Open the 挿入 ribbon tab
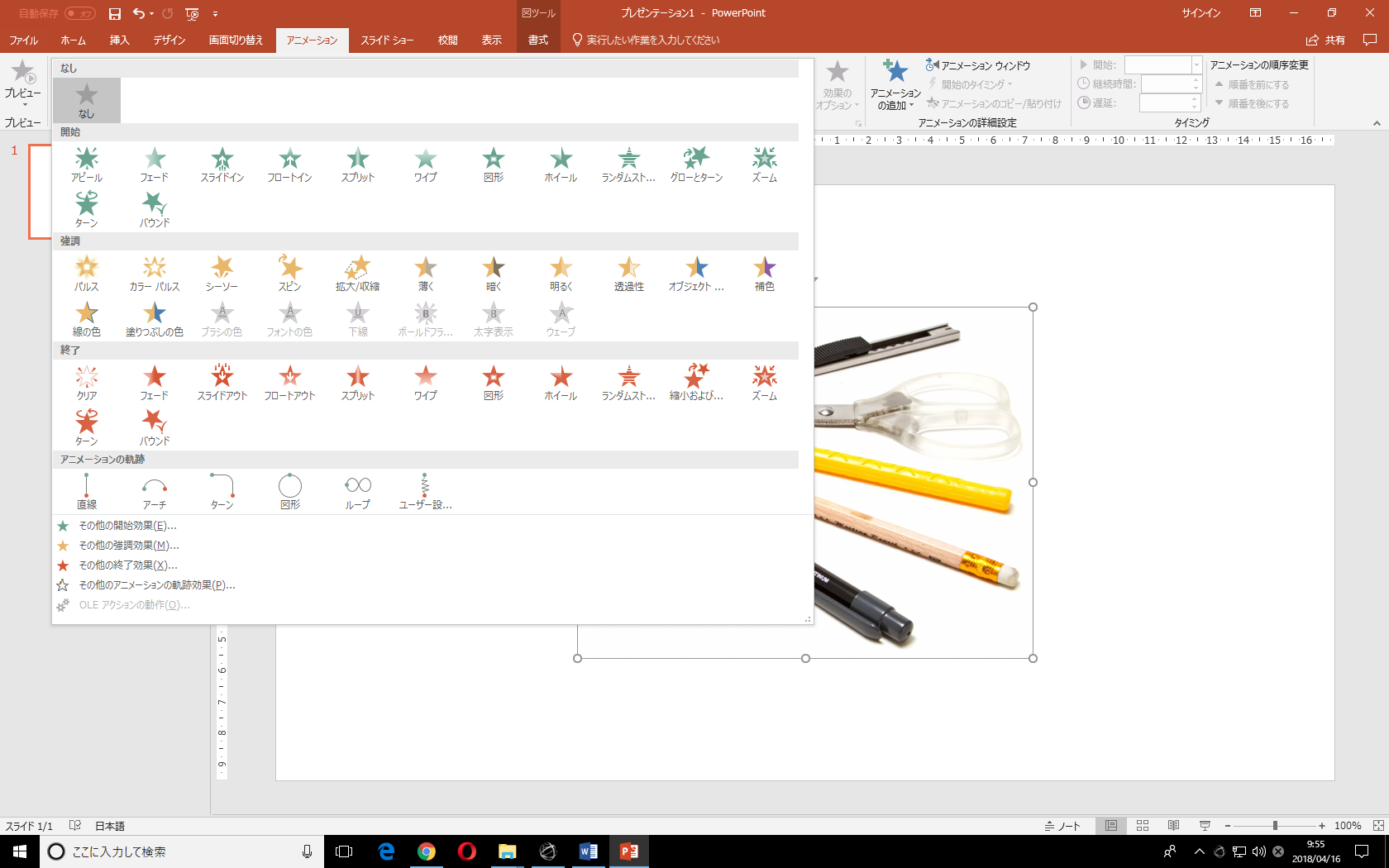 (120, 40)
